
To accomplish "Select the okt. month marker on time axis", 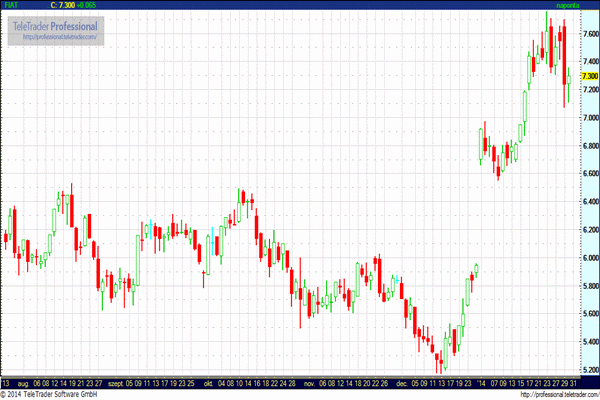I will point(209,383).
